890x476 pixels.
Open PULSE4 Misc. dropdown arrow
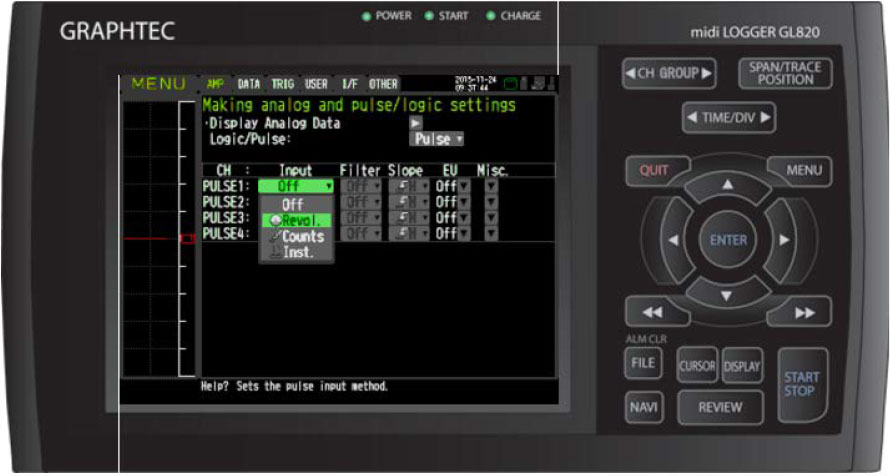[491, 233]
